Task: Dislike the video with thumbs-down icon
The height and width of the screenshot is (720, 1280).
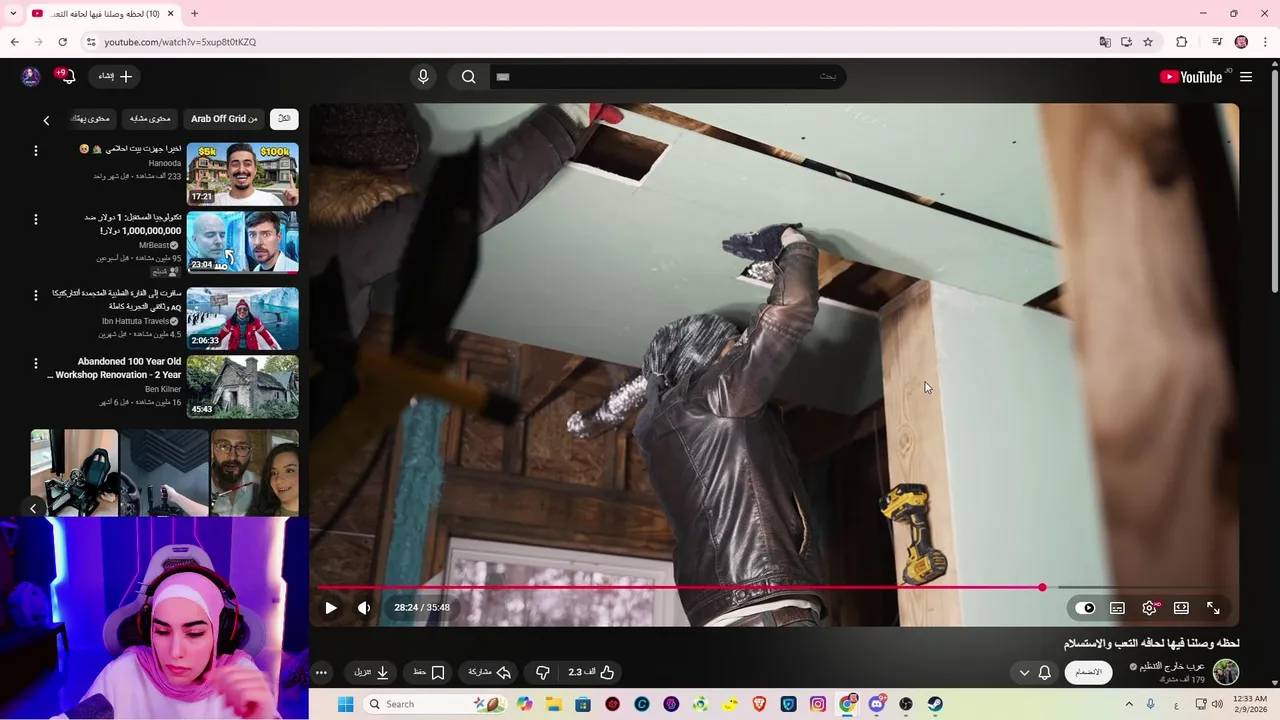Action: [x=543, y=673]
